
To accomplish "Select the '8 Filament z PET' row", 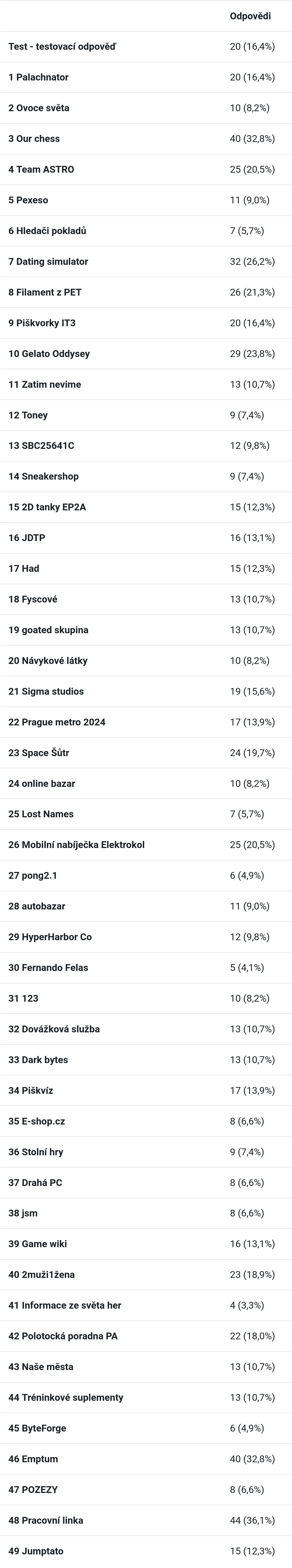I will (146, 292).
